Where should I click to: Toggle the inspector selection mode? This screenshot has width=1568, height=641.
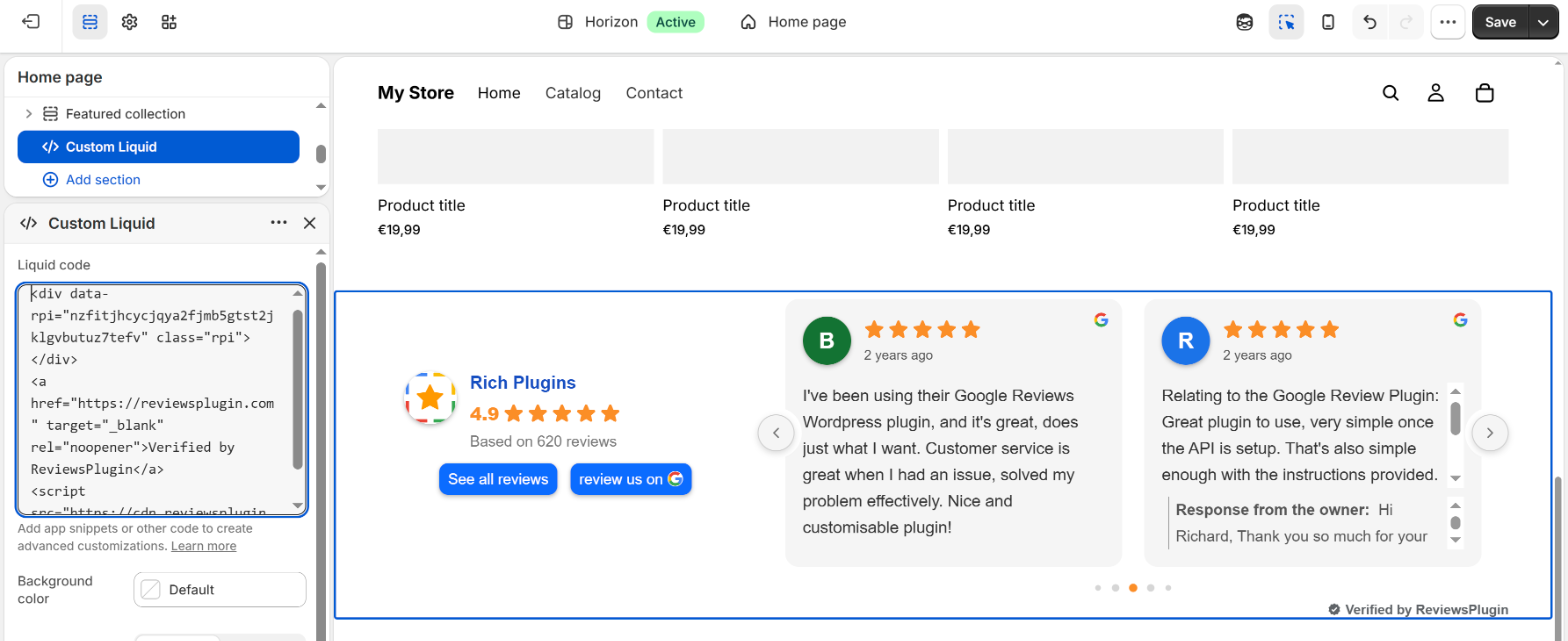click(x=1286, y=22)
